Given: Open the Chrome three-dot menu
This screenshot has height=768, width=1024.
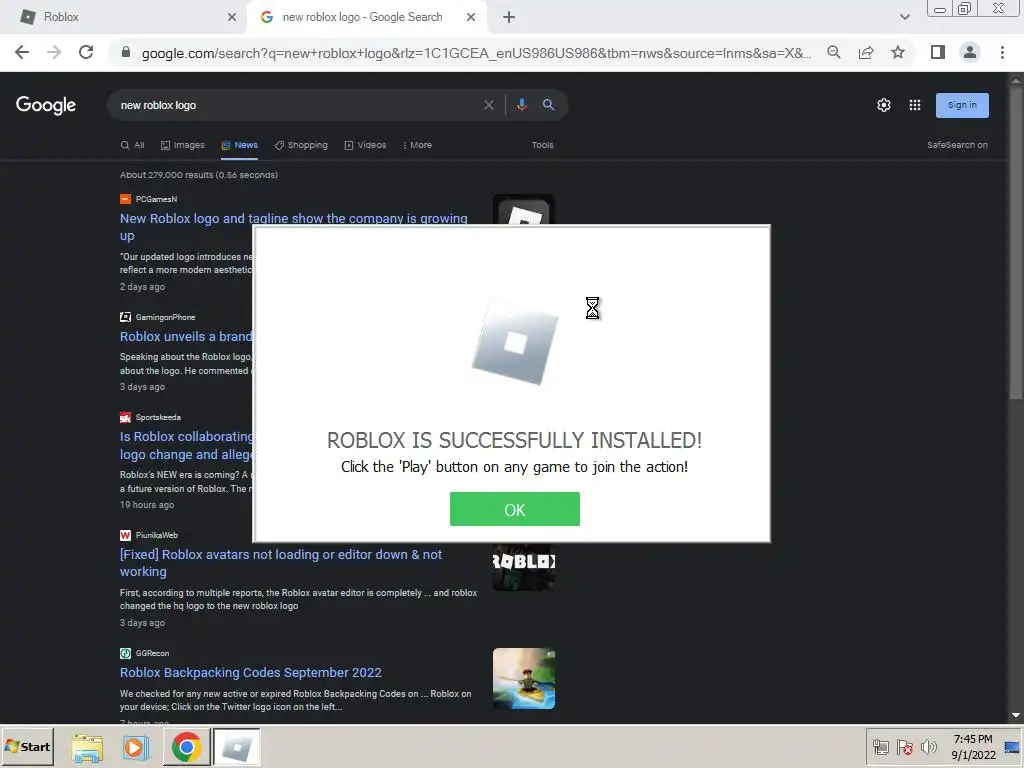Looking at the screenshot, I should pos(1002,52).
